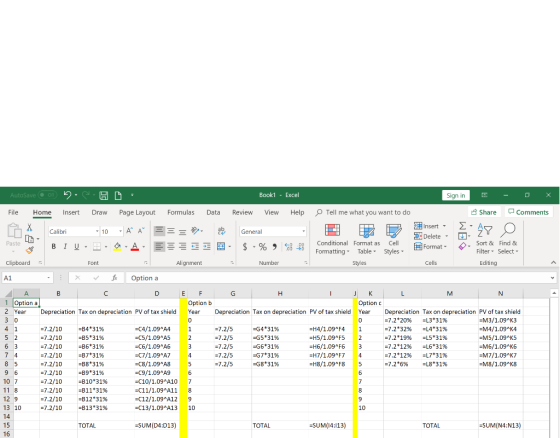Open Format as Table

[x=367, y=239]
